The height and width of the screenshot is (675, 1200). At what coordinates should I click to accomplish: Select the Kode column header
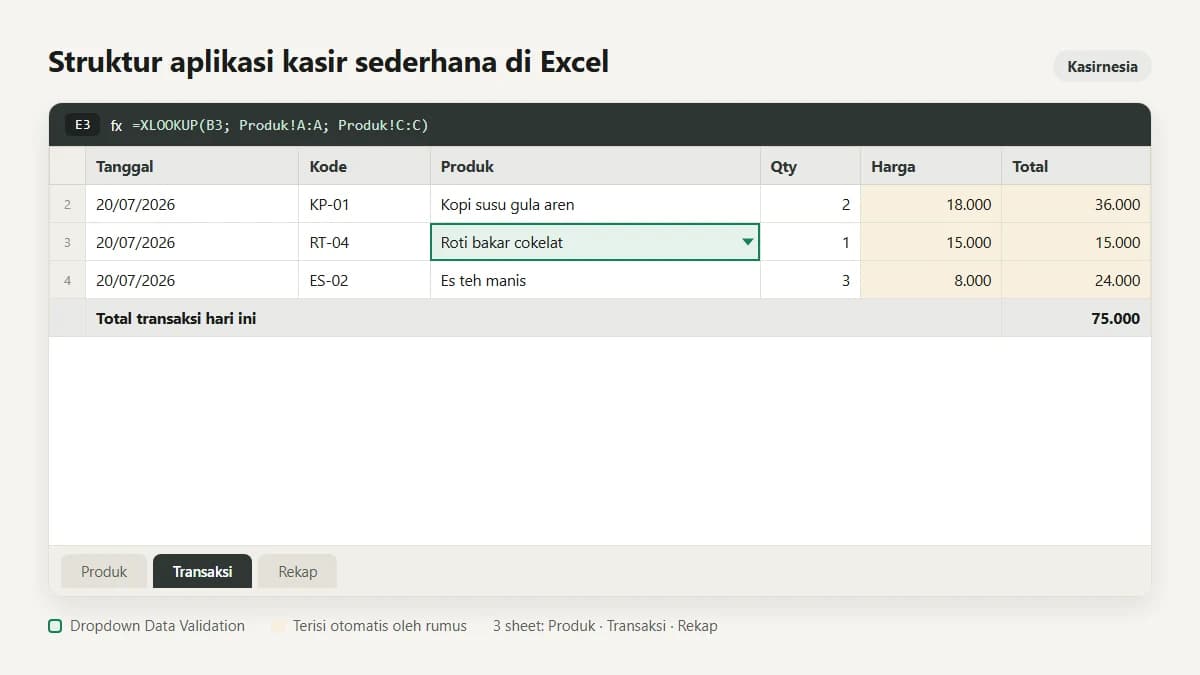(365, 166)
